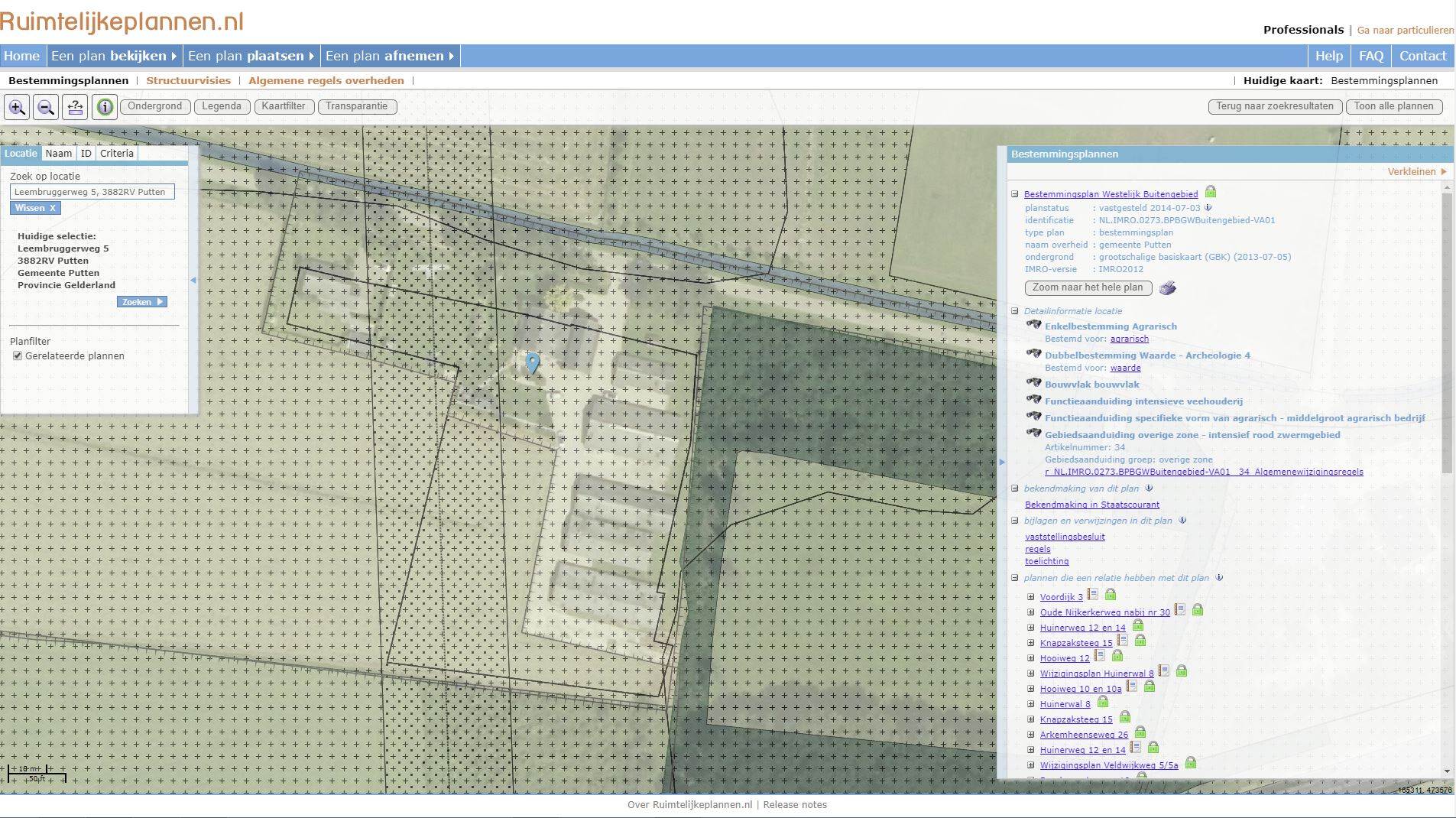The height and width of the screenshot is (818, 1456).
Task: Select the zoom in magnifier tool
Action: point(17,107)
